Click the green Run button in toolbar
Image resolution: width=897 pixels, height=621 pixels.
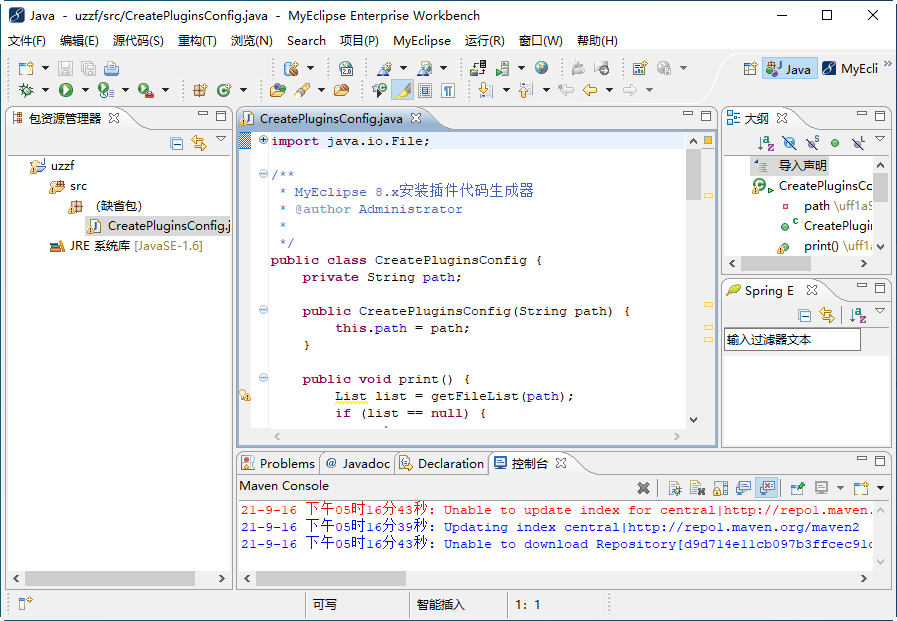(66, 90)
